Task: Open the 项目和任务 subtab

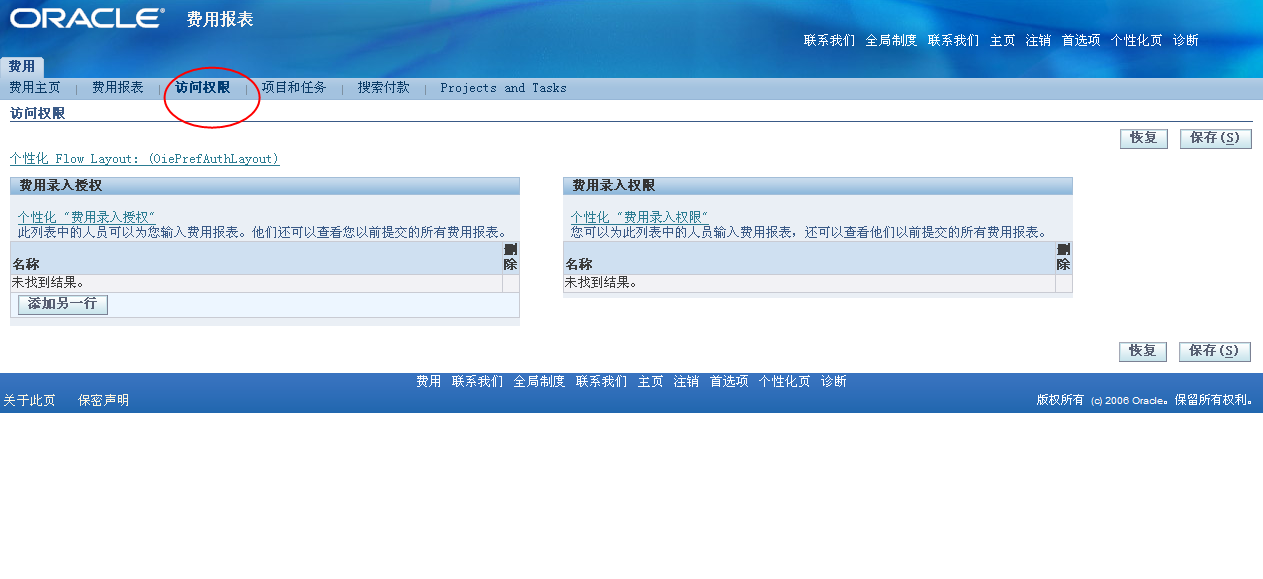Action: tap(293, 88)
